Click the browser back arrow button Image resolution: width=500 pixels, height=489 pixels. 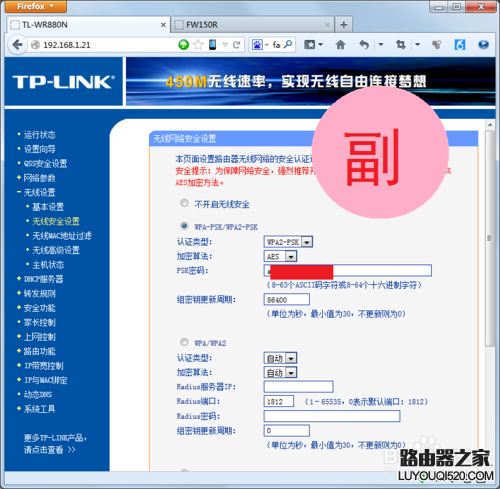pos(17,45)
